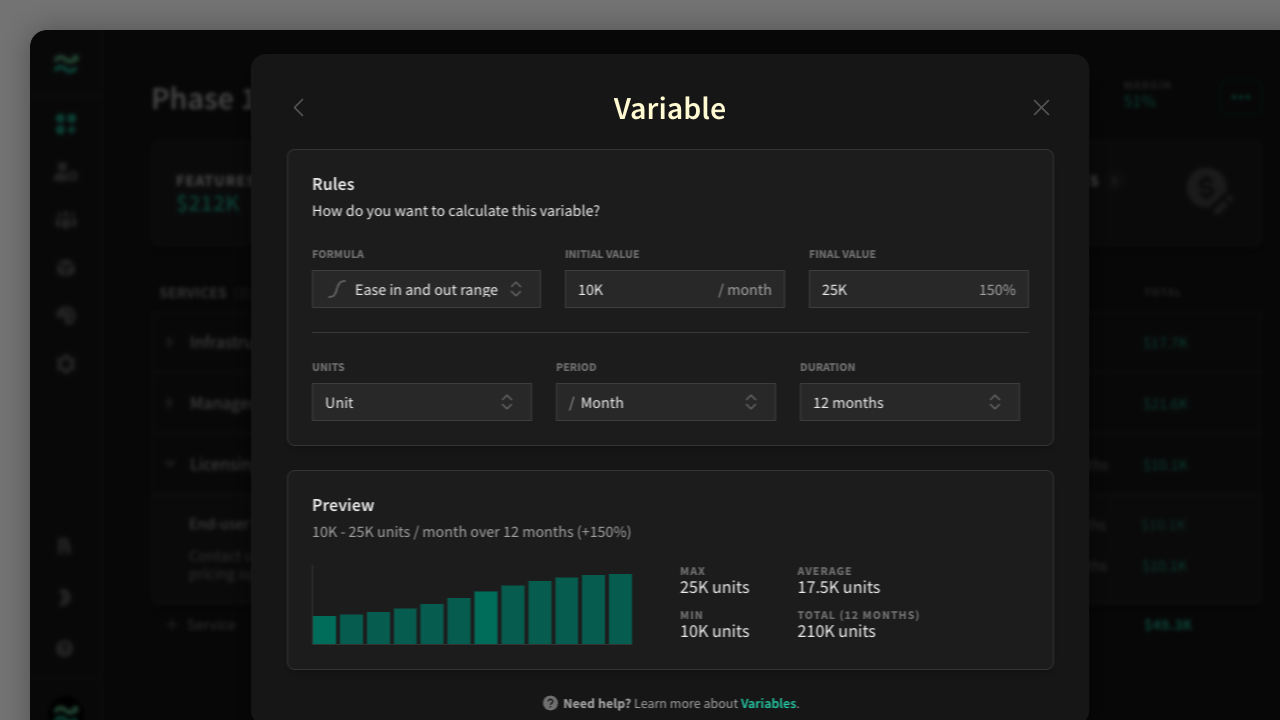1280x720 pixels.
Task: Click the Initial Value field showing 10K
Action: 674,289
